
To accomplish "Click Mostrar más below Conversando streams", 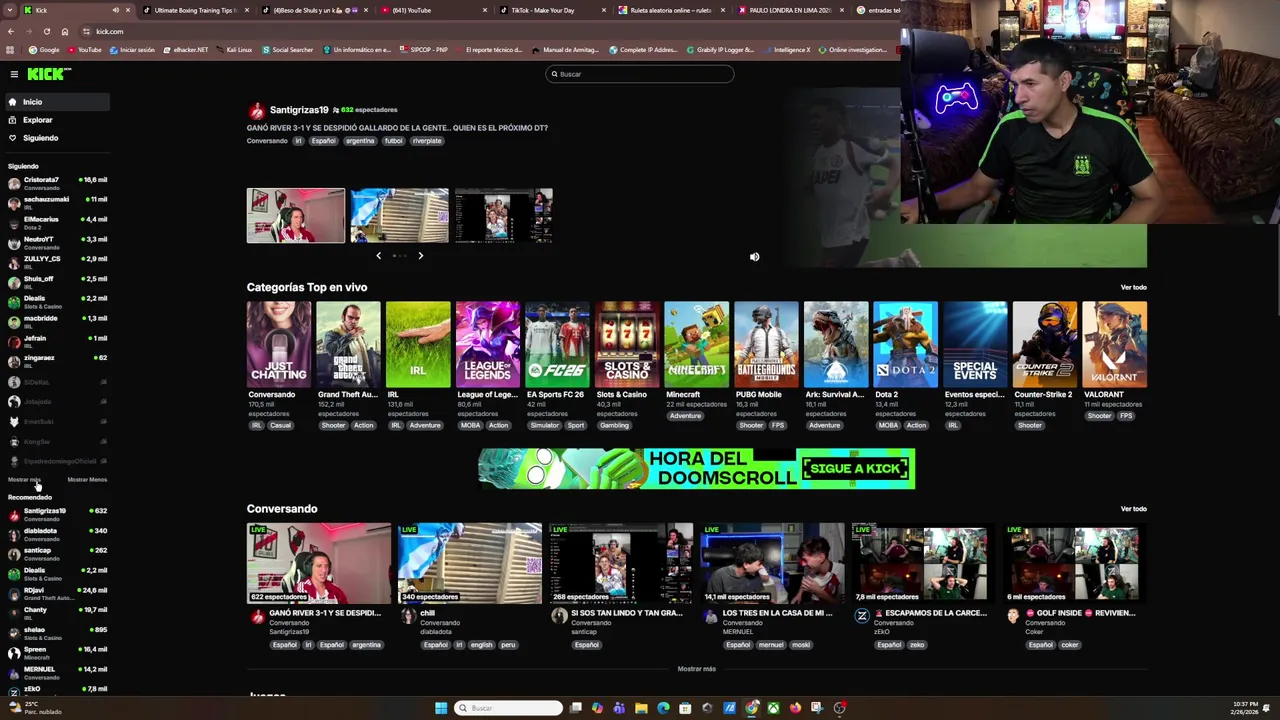I will pos(696,669).
